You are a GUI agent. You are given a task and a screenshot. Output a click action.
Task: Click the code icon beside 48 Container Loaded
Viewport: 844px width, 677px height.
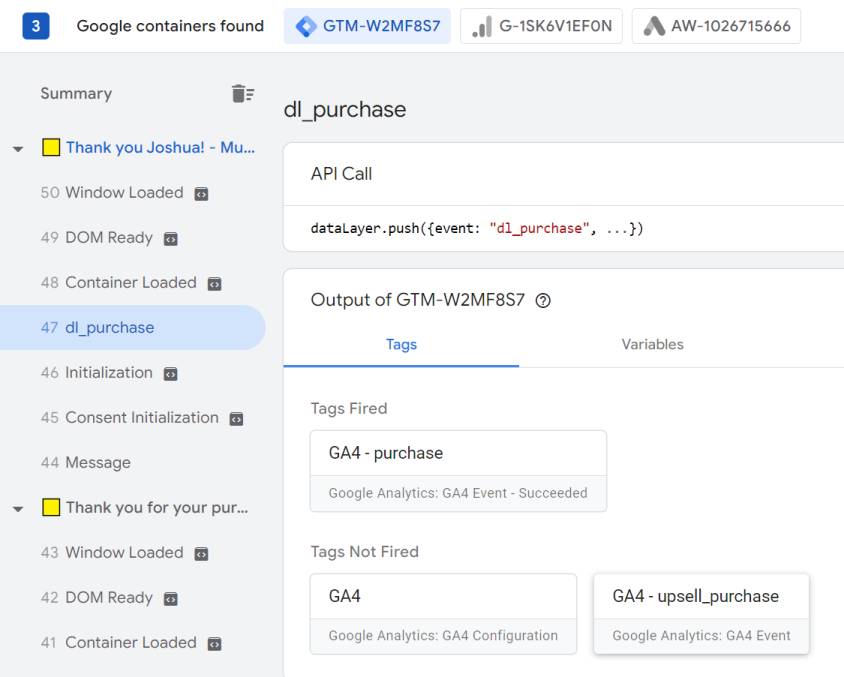click(x=214, y=284)
